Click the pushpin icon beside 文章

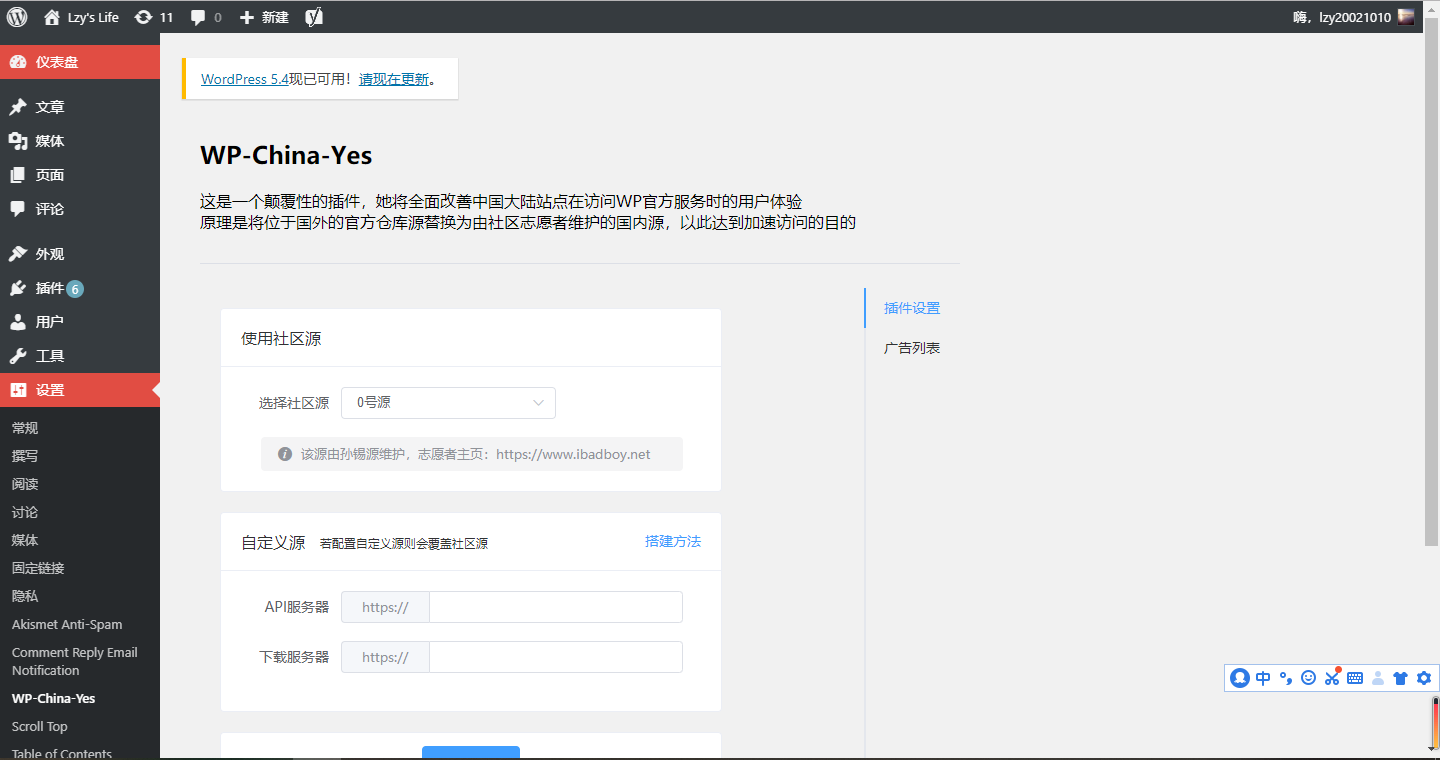click(18, 107)
